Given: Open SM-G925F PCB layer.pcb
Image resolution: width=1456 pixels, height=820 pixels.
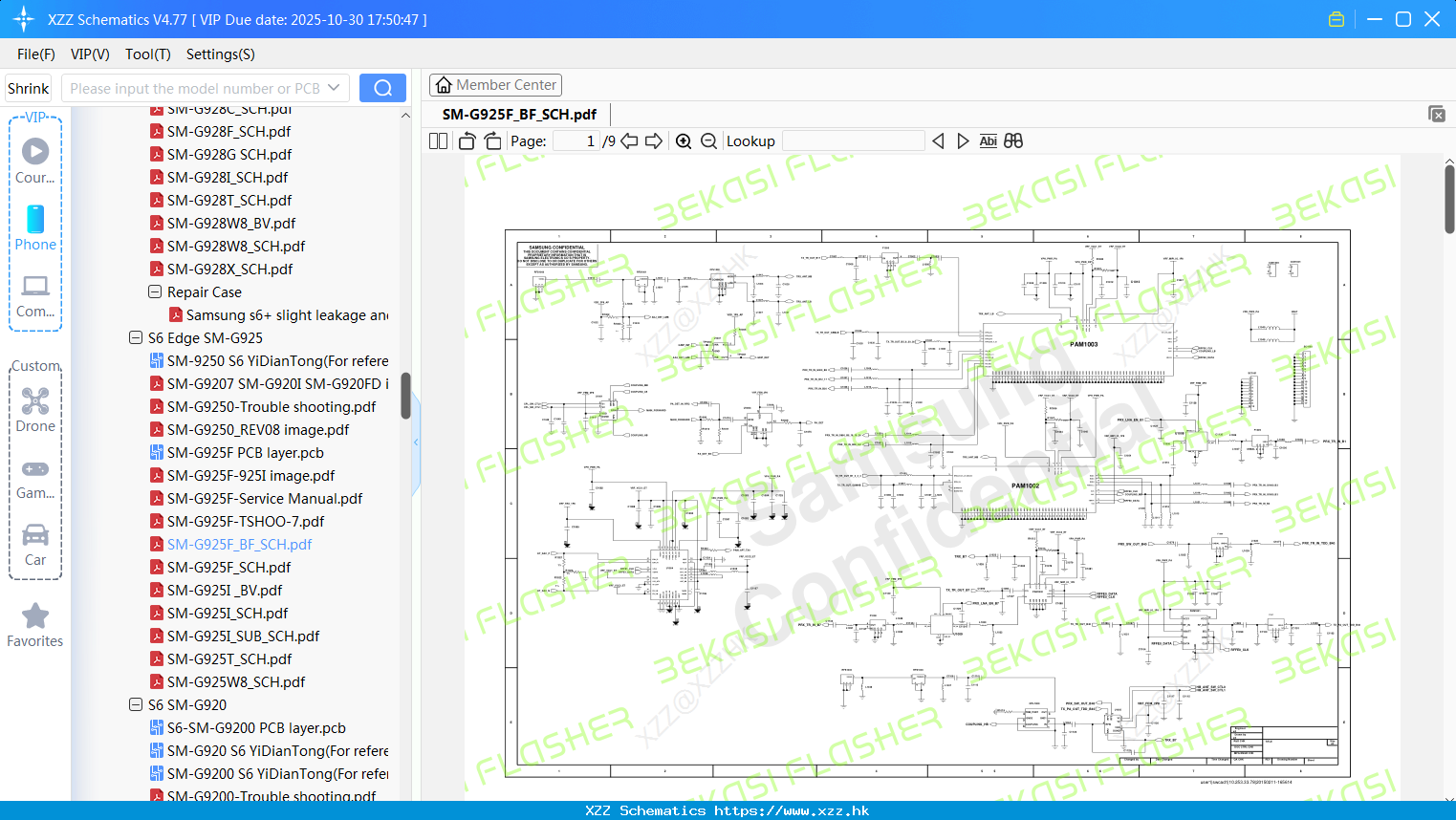Looking at the screenshot, I should (x=246, y=452).
